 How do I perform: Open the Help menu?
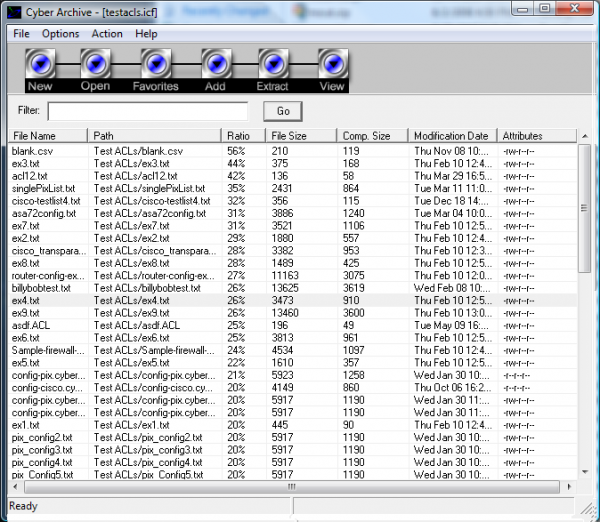pyautogui.click(x=147, y=34)
